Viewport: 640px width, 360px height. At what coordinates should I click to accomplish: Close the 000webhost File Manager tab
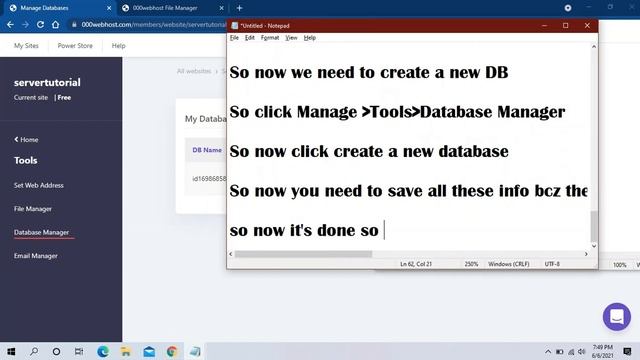222,8
